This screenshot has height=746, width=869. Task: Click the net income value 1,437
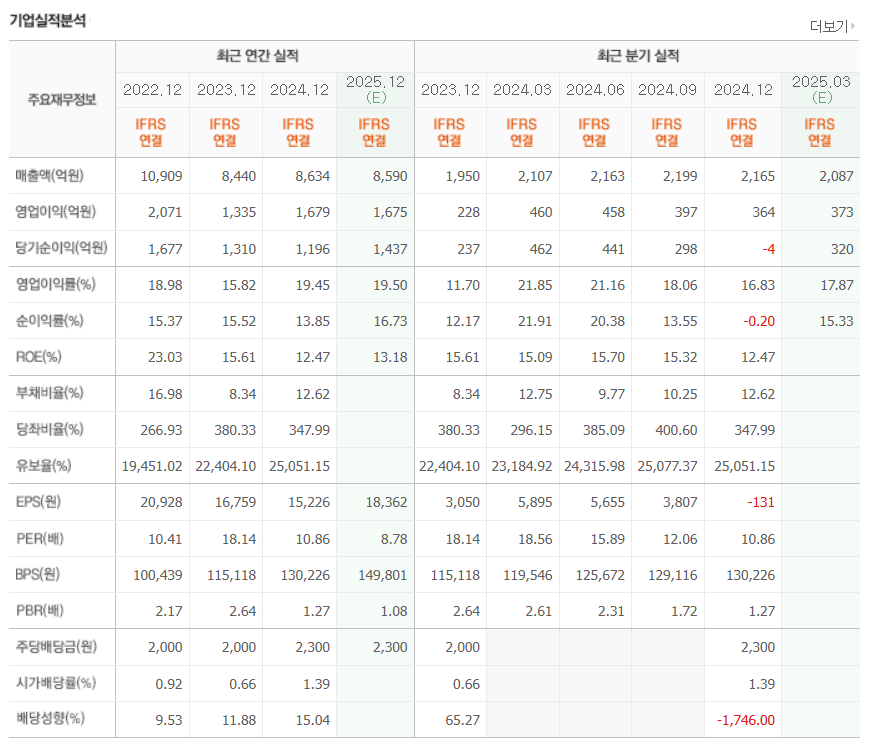[390, 249]
